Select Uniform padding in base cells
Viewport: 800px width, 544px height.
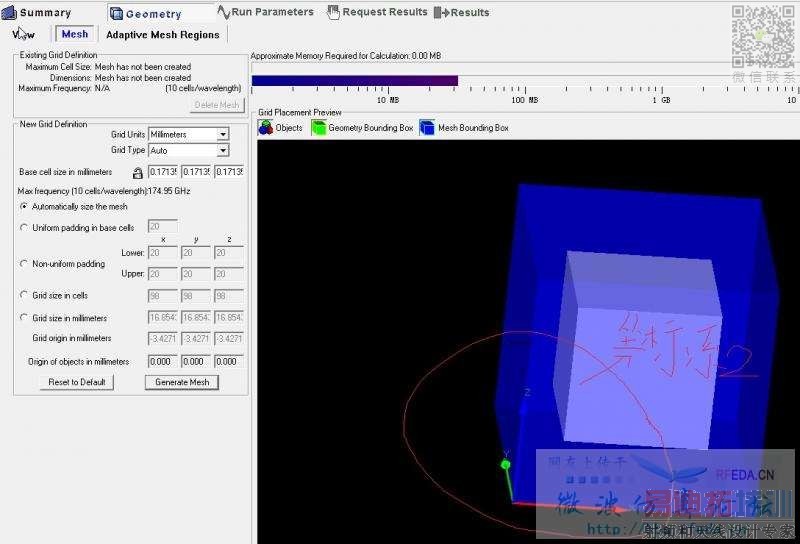(x=24, y=228)
